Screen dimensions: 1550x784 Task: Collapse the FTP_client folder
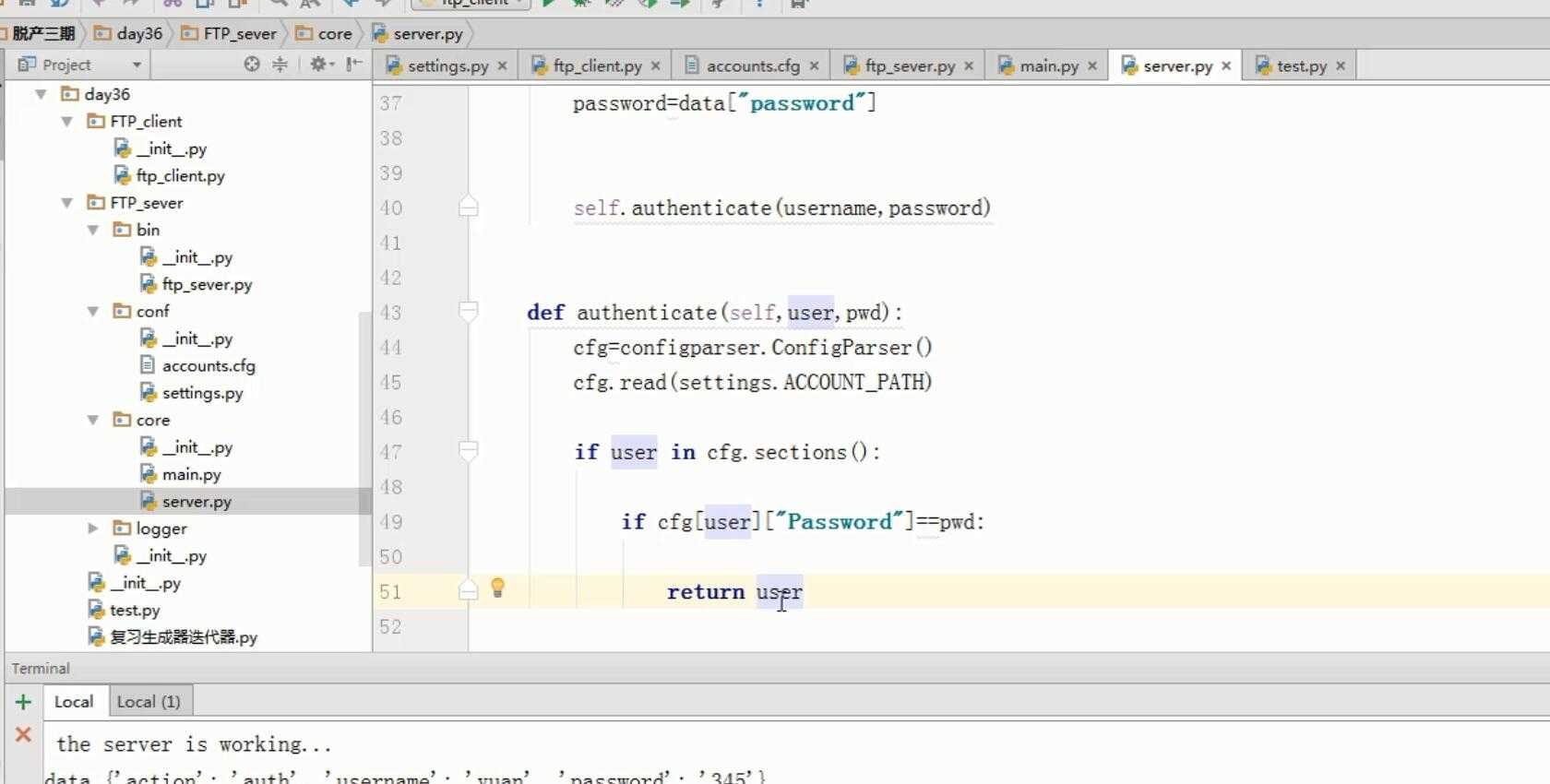[x=66, y=122]
